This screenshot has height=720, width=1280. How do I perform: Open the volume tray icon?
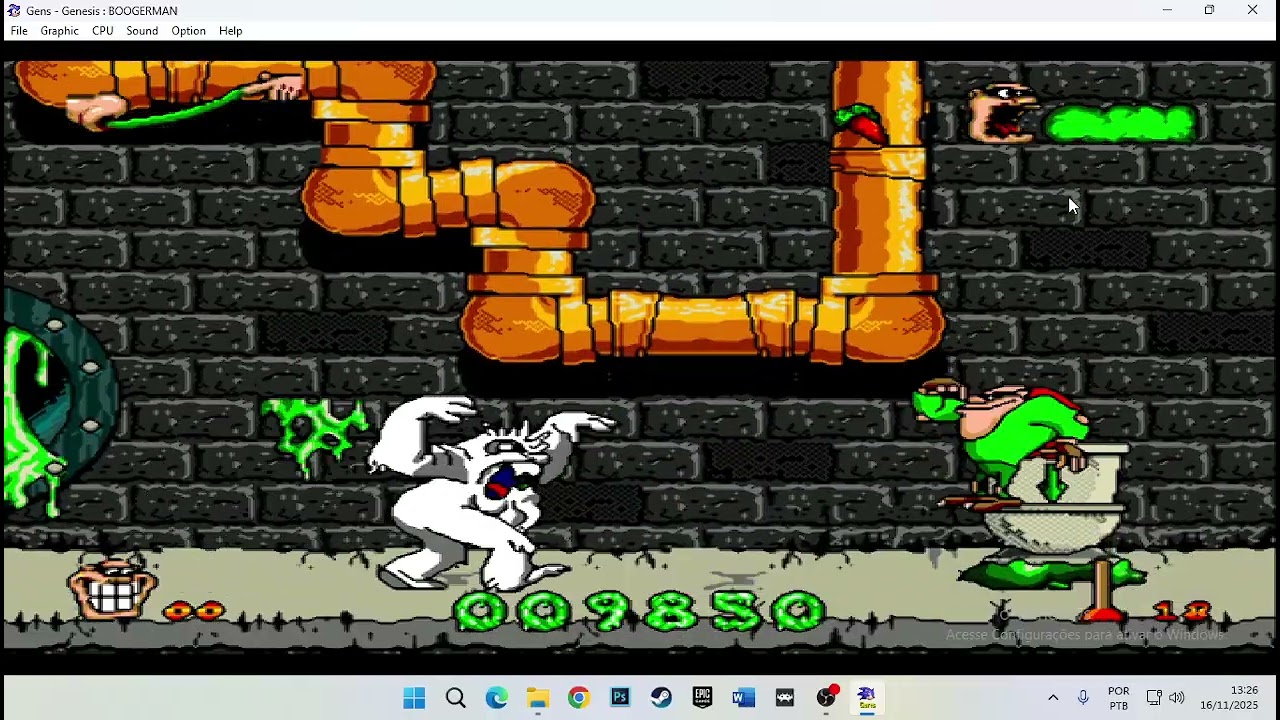click(1177, 698)
